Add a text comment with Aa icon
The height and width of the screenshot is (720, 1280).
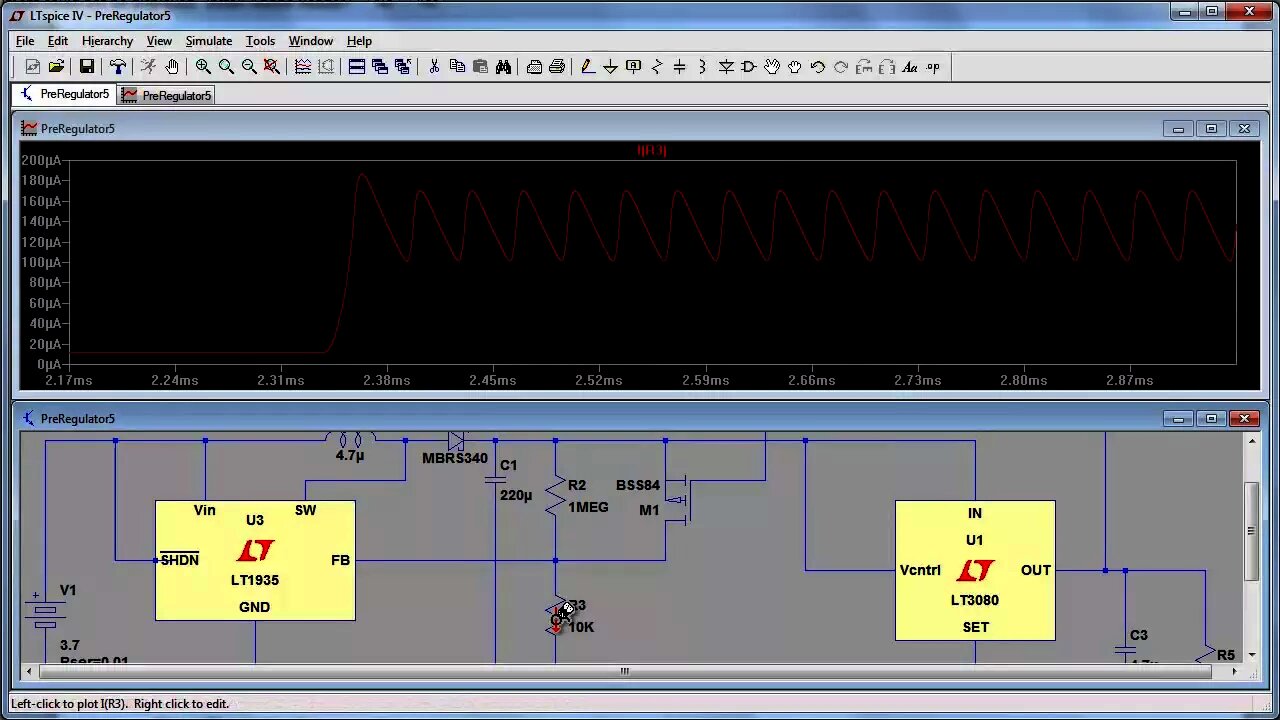coord(910,67)
